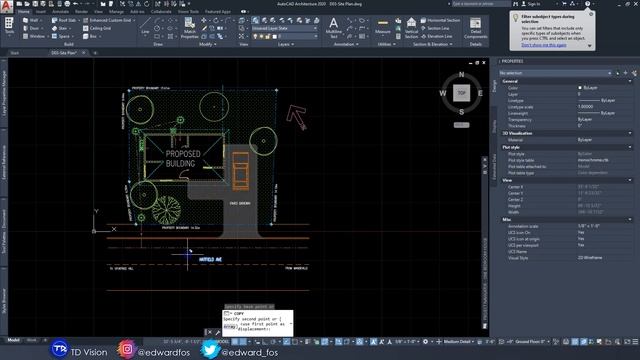Toggle PICKADD button in Properties panel

618,73
